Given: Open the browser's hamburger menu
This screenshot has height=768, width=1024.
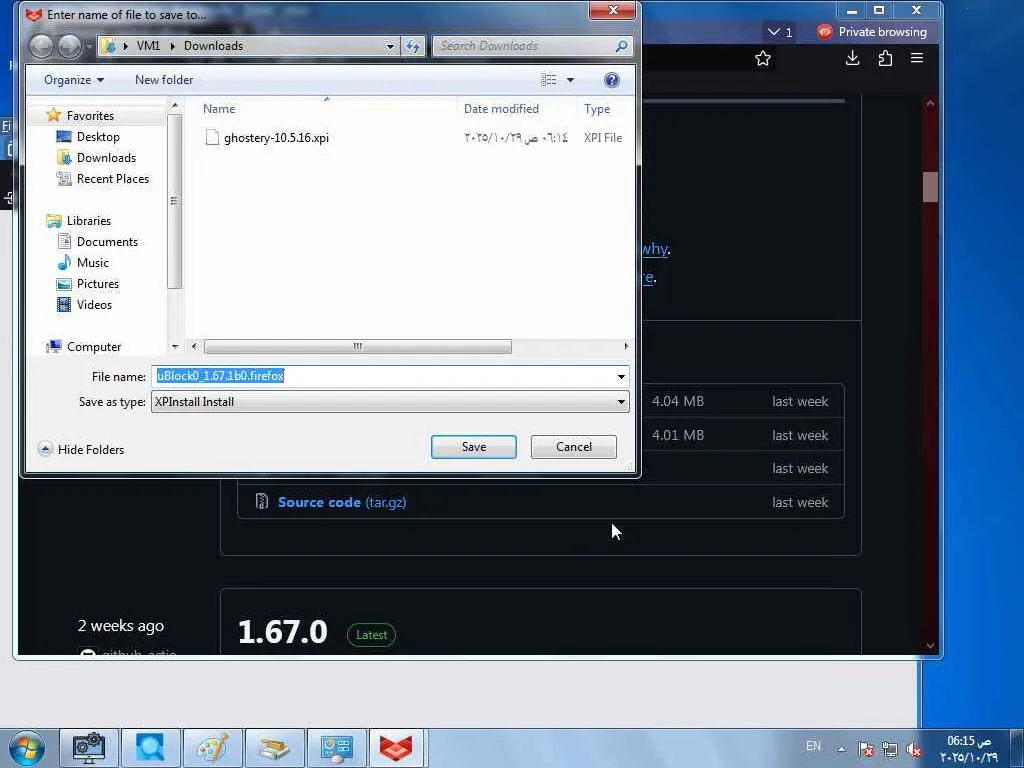Looking at the screenshot, I should (917, 58).
